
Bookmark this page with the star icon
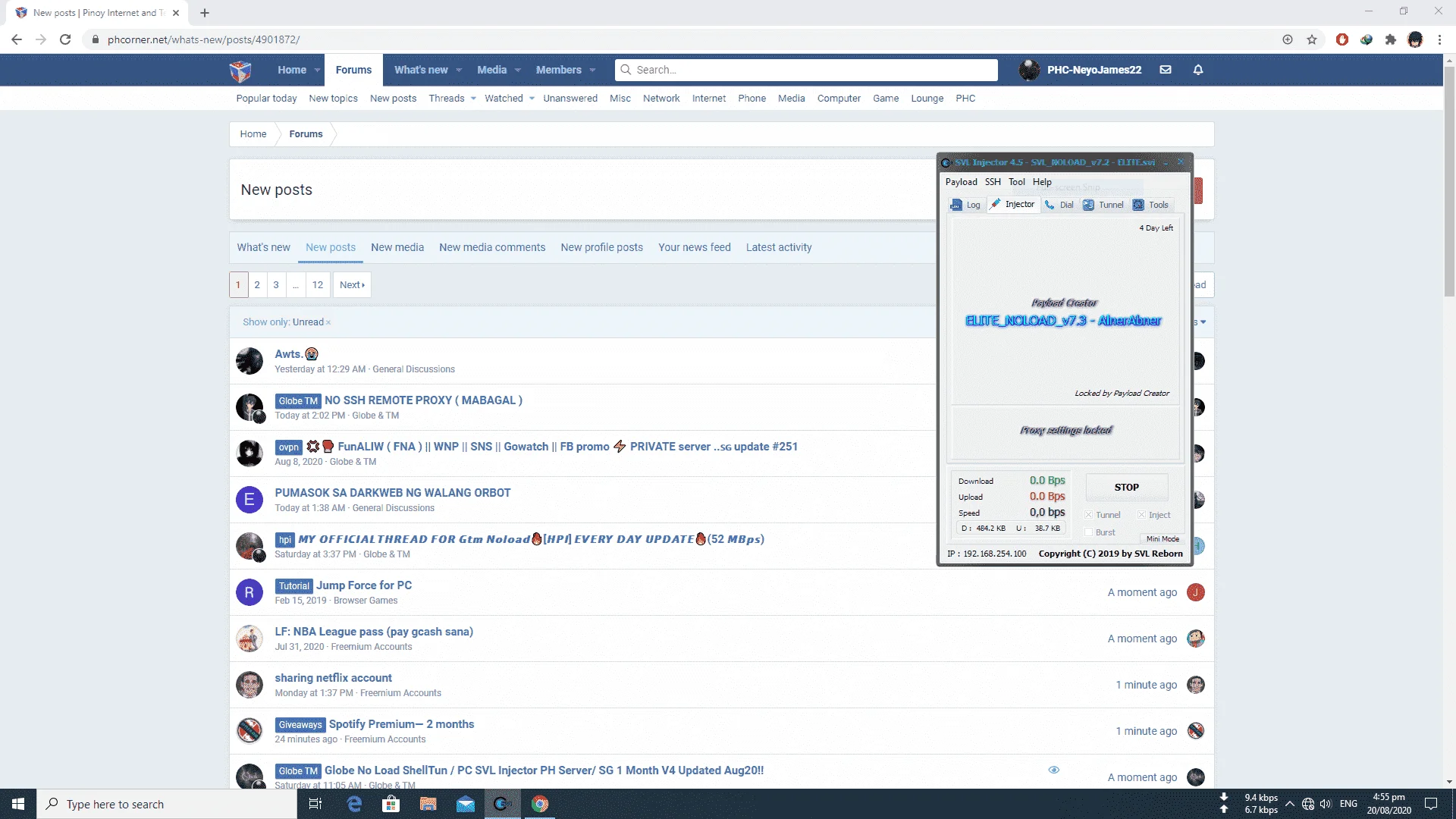point(1312,39)
